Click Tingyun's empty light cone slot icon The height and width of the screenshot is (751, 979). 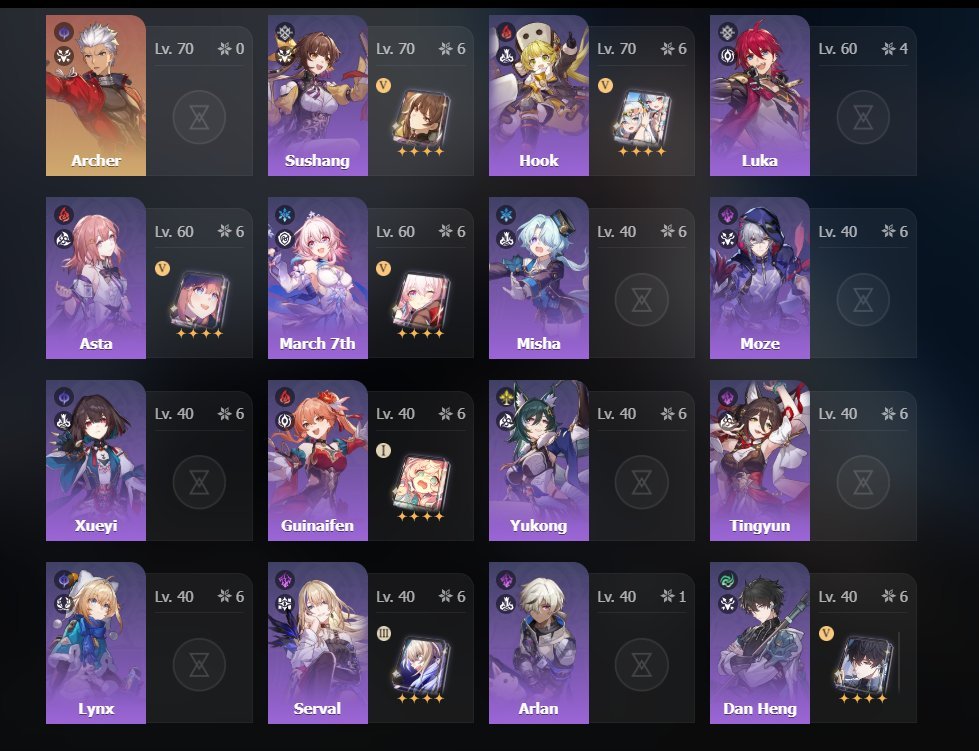(x=863, y=482)
